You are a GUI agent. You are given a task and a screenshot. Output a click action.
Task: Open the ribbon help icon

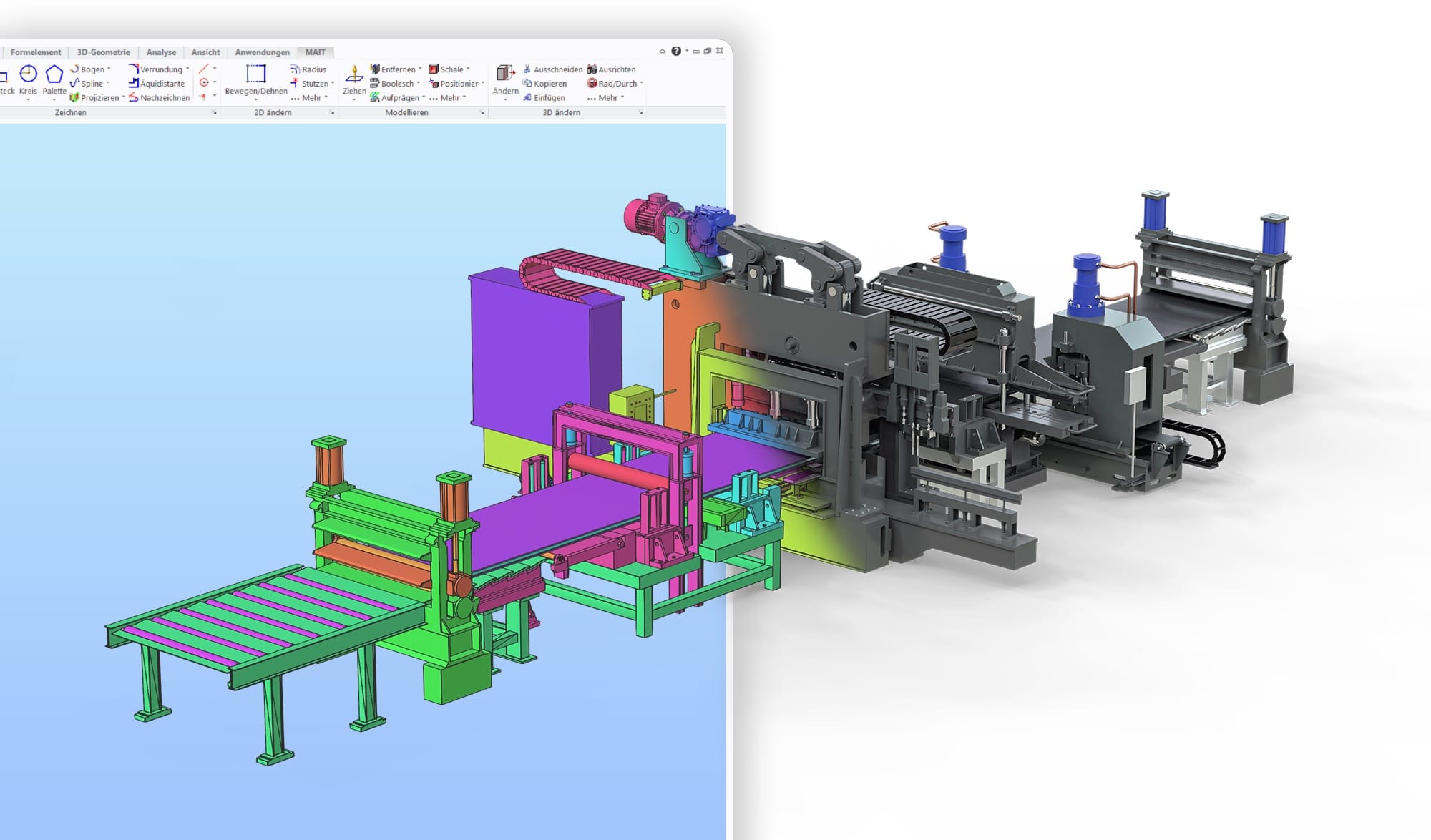[x=676, y=52]
